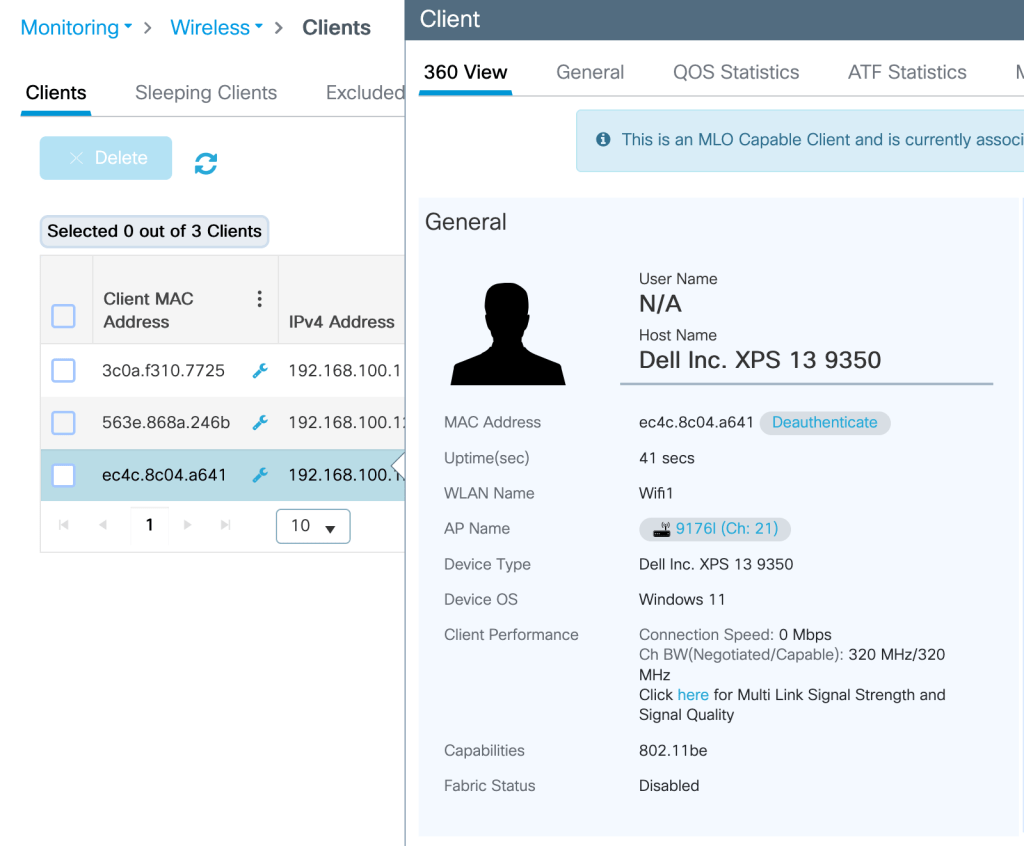This screenshot has width=1024, height=846.
Task: Click wrench icon for client ec4c.8c04.a641
Action: [260, 475]
